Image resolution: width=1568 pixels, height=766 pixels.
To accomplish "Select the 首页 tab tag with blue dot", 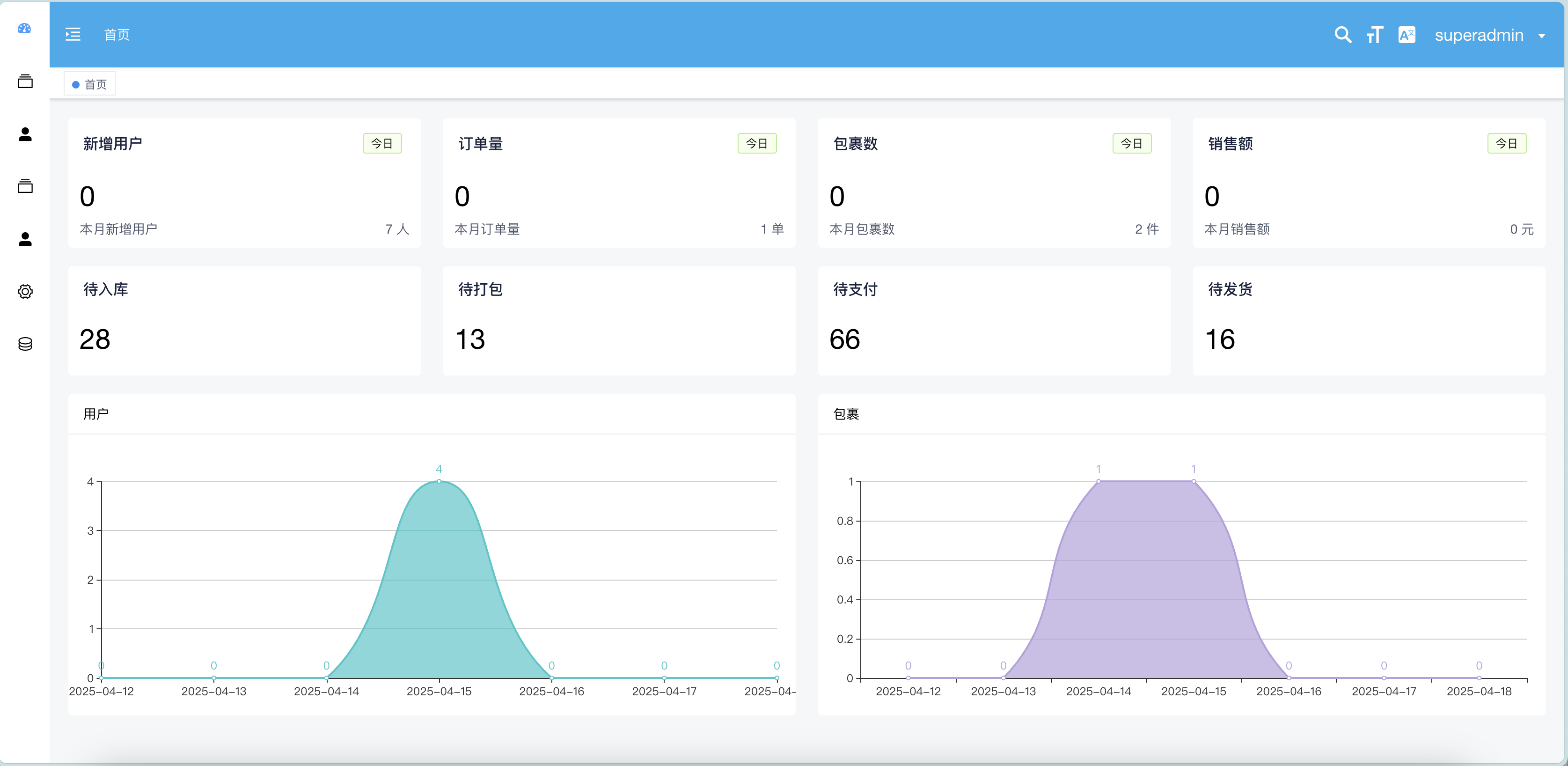I will pyautogui.click(x=89, y=84).
